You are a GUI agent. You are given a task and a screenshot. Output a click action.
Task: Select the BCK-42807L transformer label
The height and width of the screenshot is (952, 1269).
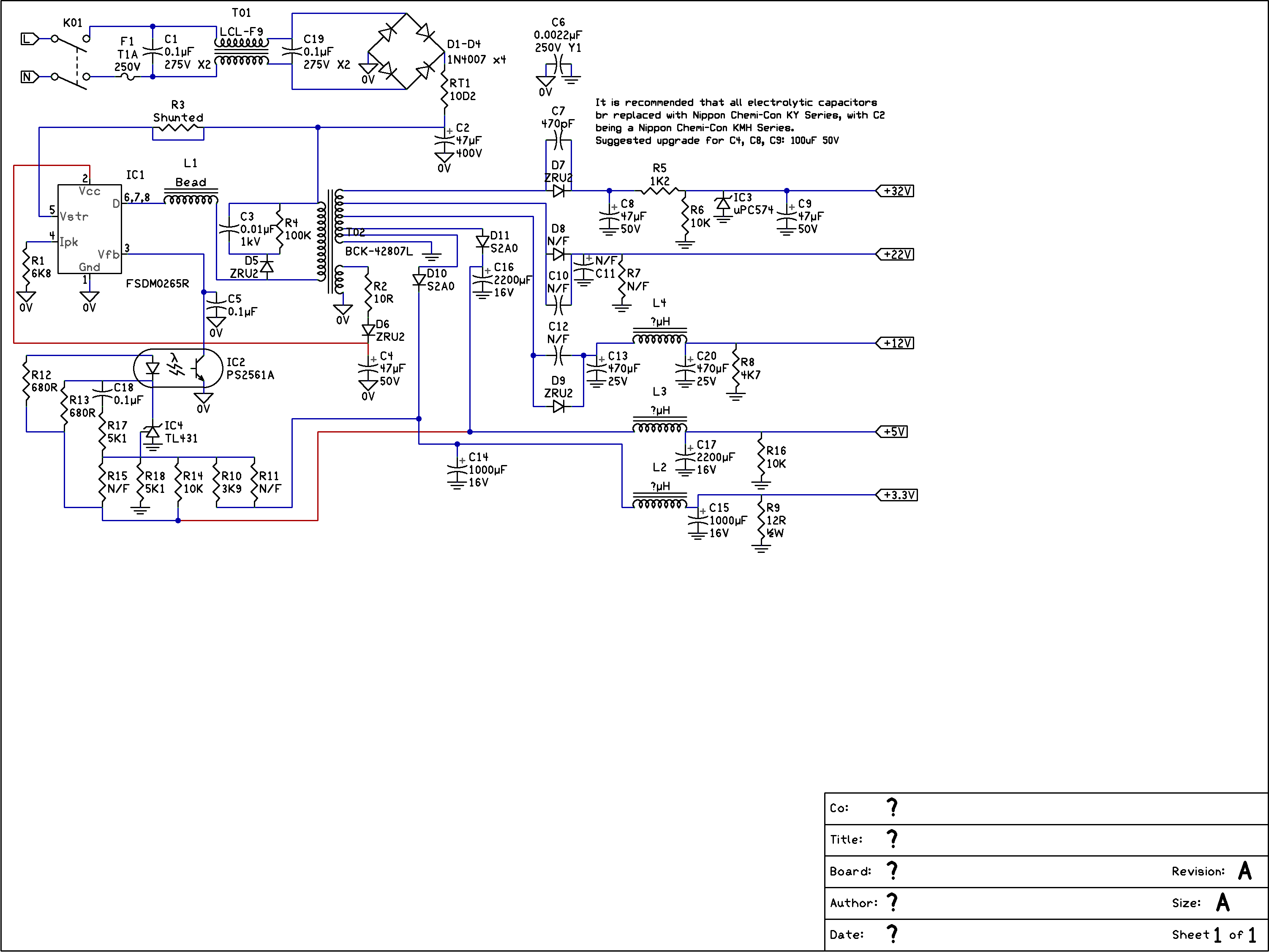pos(379,251)
